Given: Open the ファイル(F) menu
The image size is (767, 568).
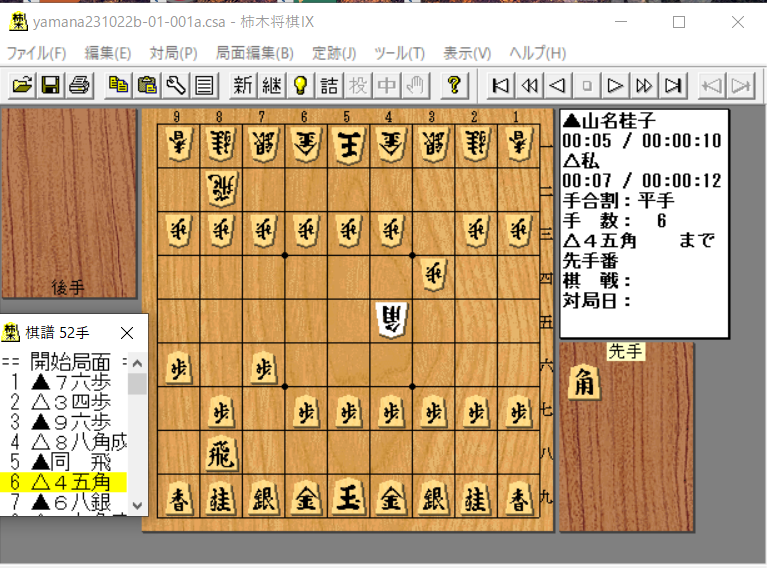Looking at the screenshot, I should click(37, 53).
